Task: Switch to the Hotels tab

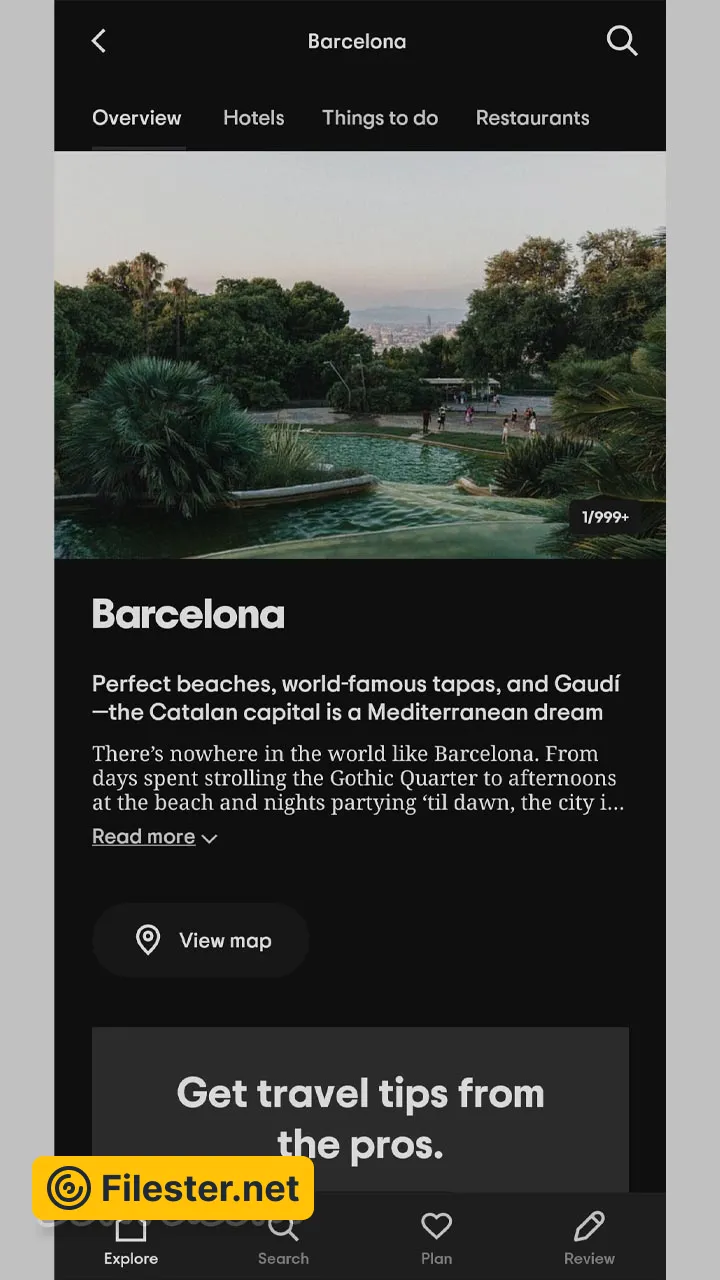Action: pos(254,118)
